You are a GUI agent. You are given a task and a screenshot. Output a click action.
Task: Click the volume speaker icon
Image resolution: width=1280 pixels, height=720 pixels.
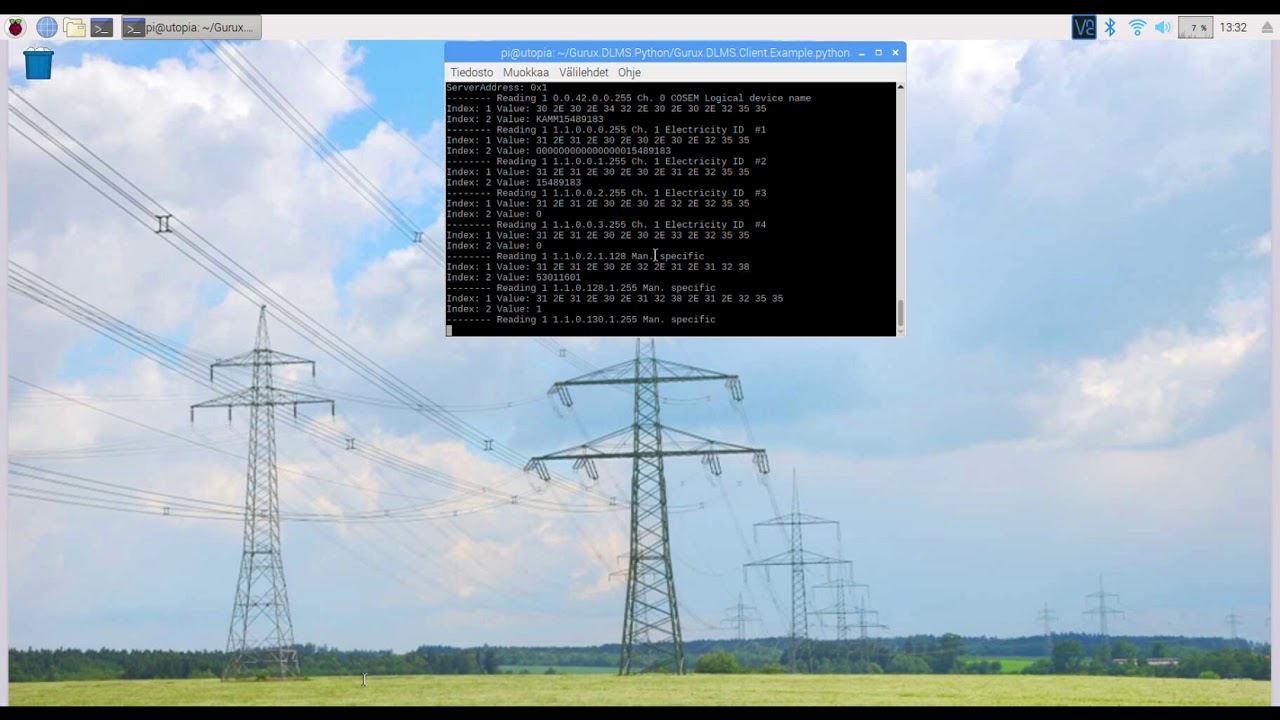point(1163,27)
